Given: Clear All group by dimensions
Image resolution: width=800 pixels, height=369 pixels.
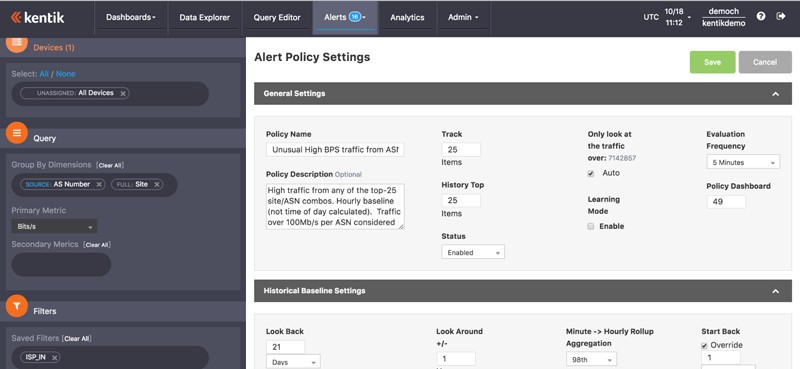Looking at the screenshot, I should coord(110,165).
